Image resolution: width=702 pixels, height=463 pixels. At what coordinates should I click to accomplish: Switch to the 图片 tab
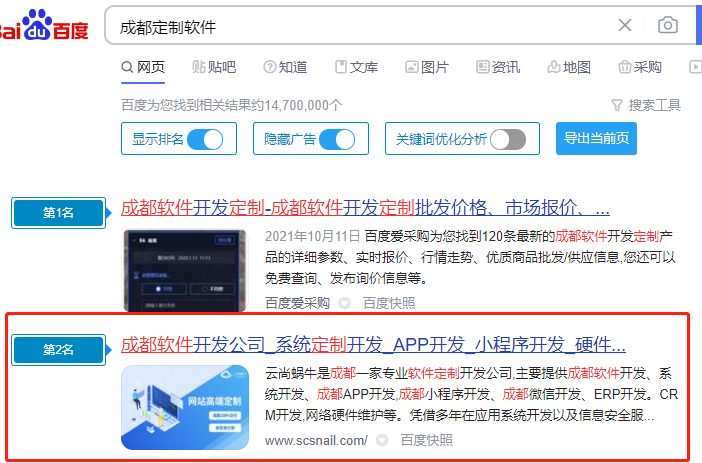(426, 67)
